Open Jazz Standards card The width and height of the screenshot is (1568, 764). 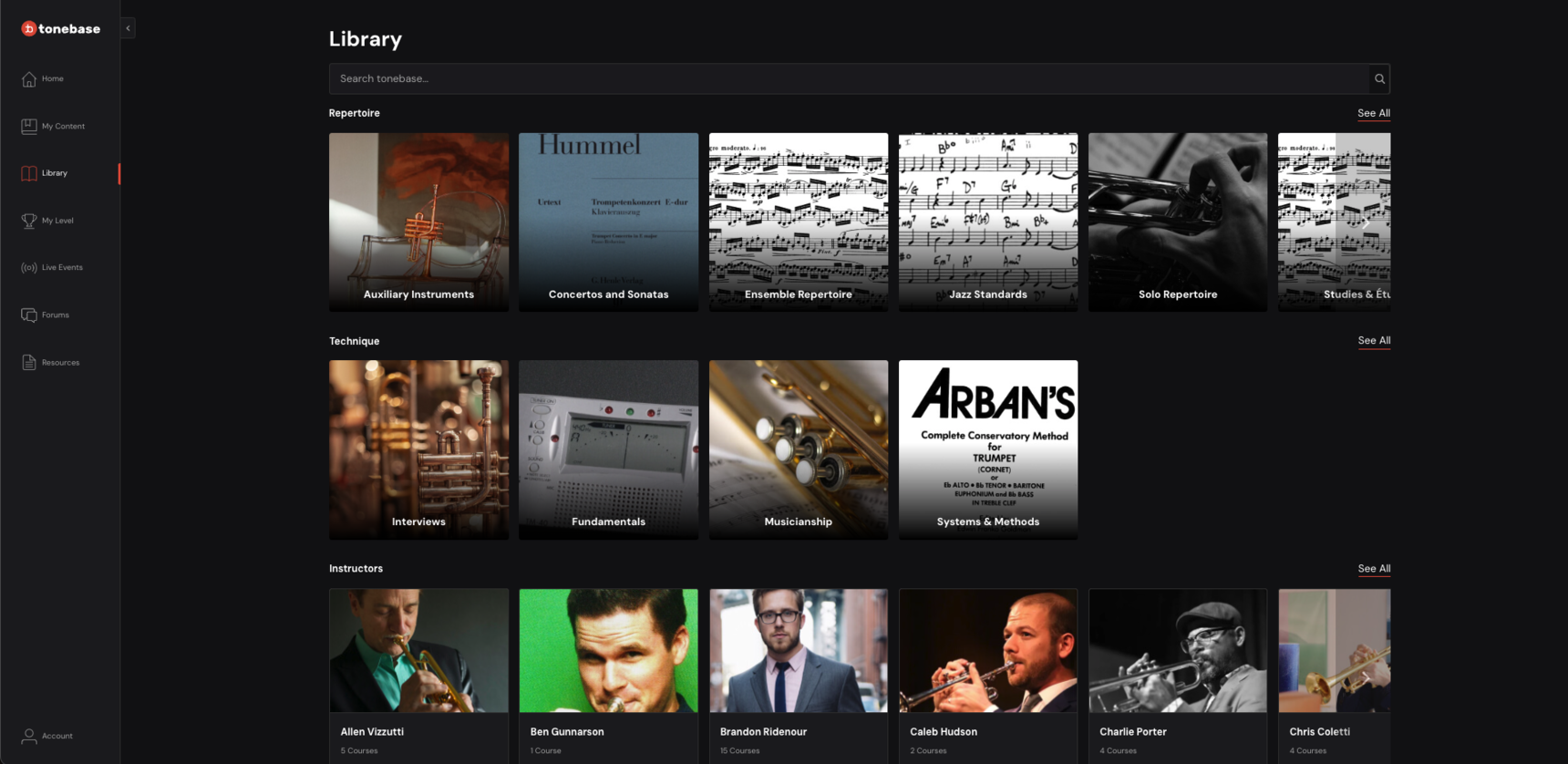coord(988,222)
